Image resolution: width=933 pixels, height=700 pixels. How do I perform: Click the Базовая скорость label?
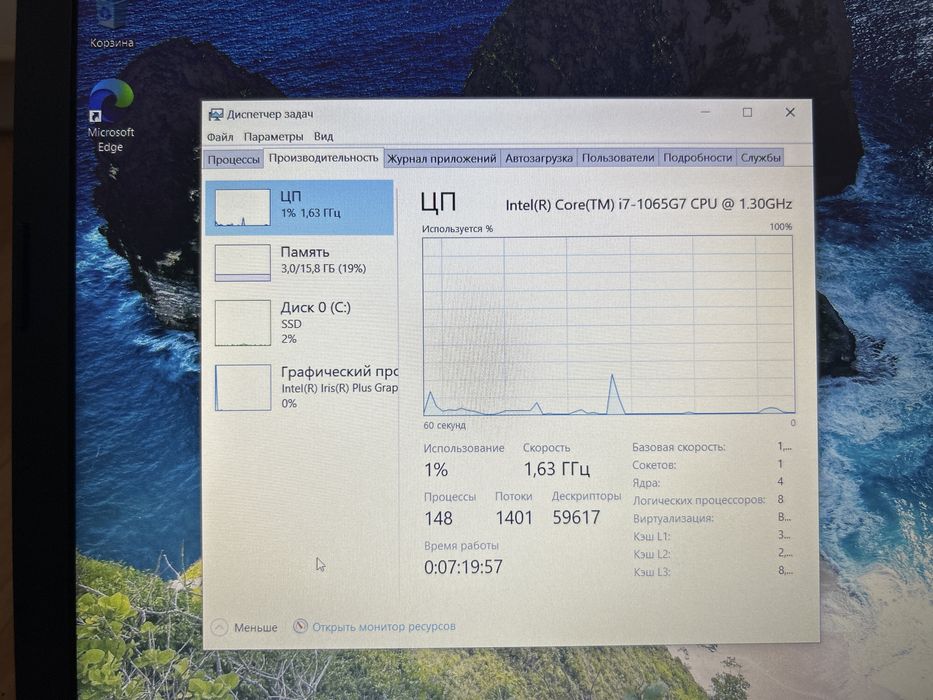[678, 447]
